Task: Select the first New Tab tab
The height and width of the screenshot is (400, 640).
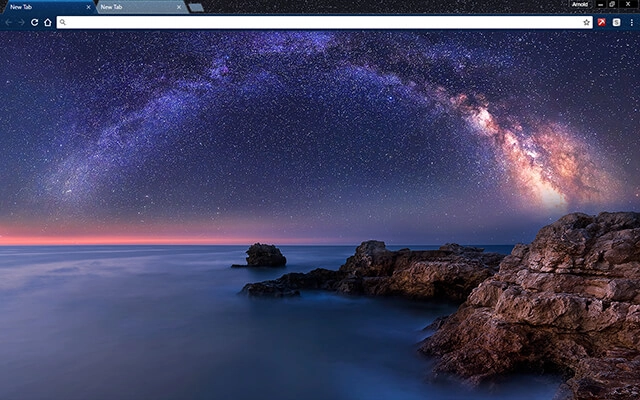Action: click(49, 7)
